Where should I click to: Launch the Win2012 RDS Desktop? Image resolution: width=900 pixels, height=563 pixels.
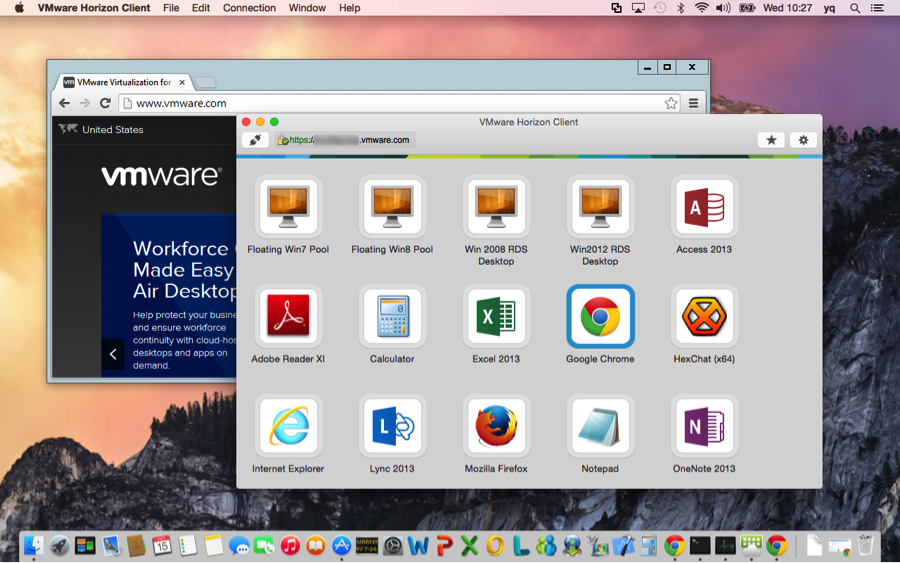[600, 206]
